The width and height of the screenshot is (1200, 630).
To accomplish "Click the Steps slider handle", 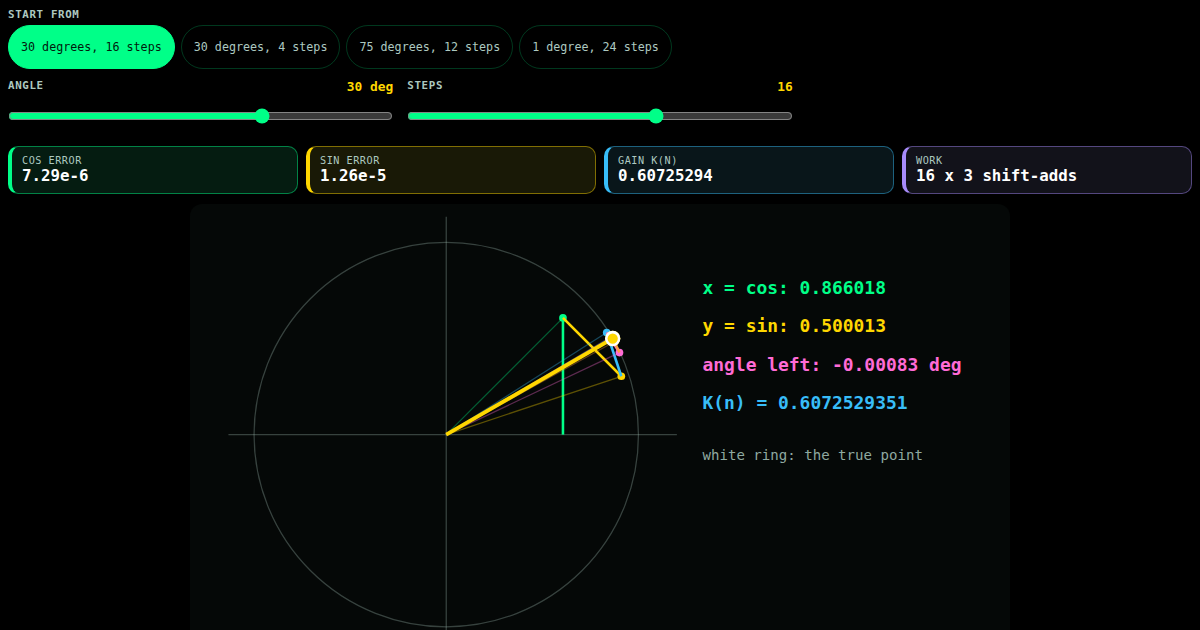I will (656, 116).
